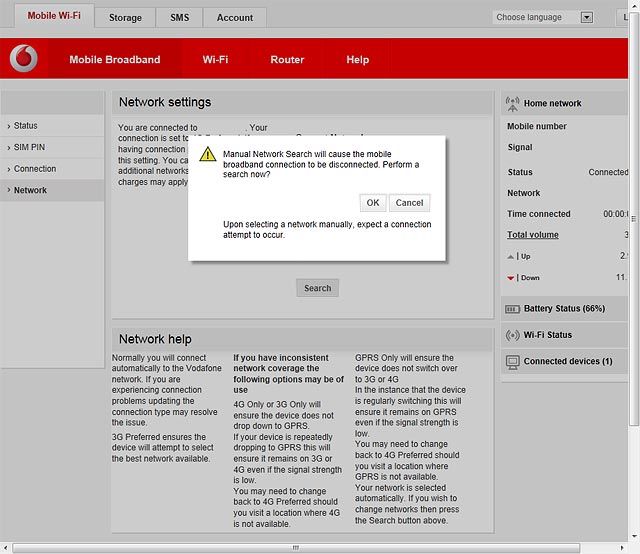Click the vertical scrollbar thumb
The width and height of the screenshot is (640, 554).
(634, 218)
